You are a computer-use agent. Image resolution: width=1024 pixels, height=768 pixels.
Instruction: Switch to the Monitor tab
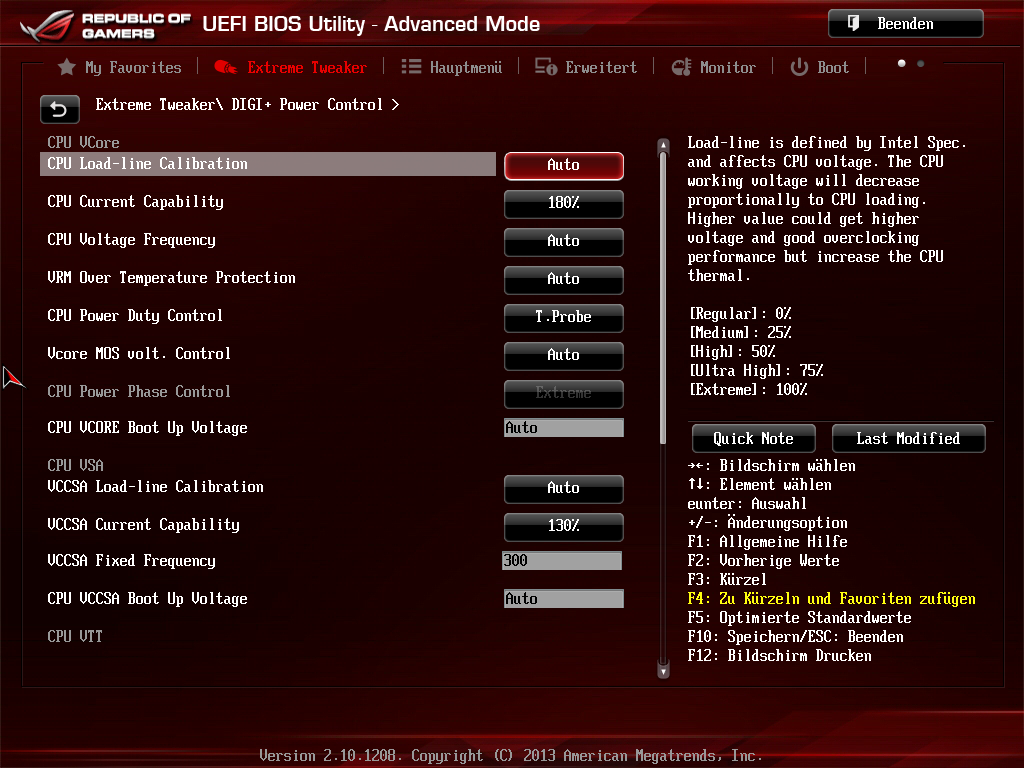click(727, 68)
